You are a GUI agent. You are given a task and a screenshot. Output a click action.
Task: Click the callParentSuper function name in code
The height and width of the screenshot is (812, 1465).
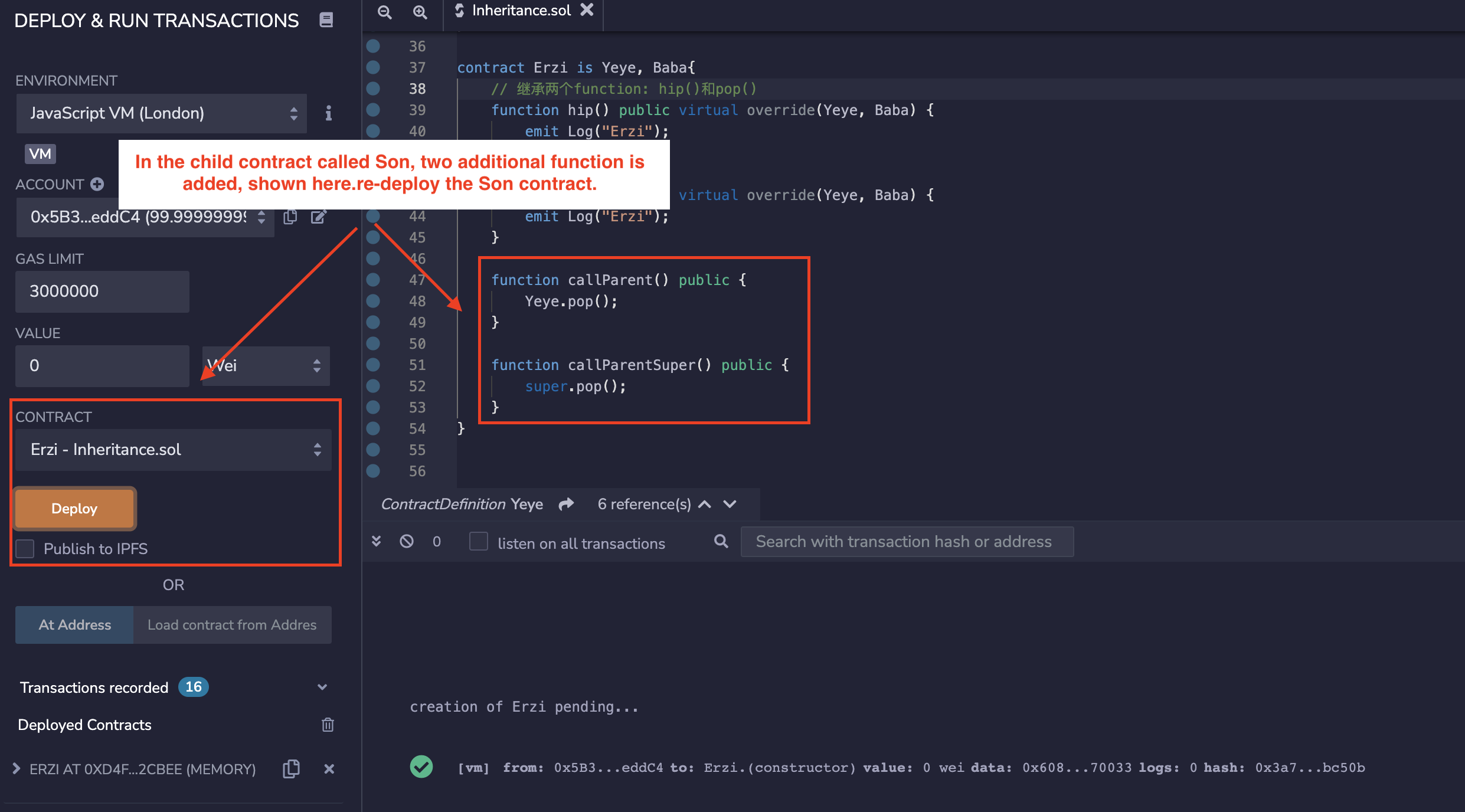tap(639, 365)
